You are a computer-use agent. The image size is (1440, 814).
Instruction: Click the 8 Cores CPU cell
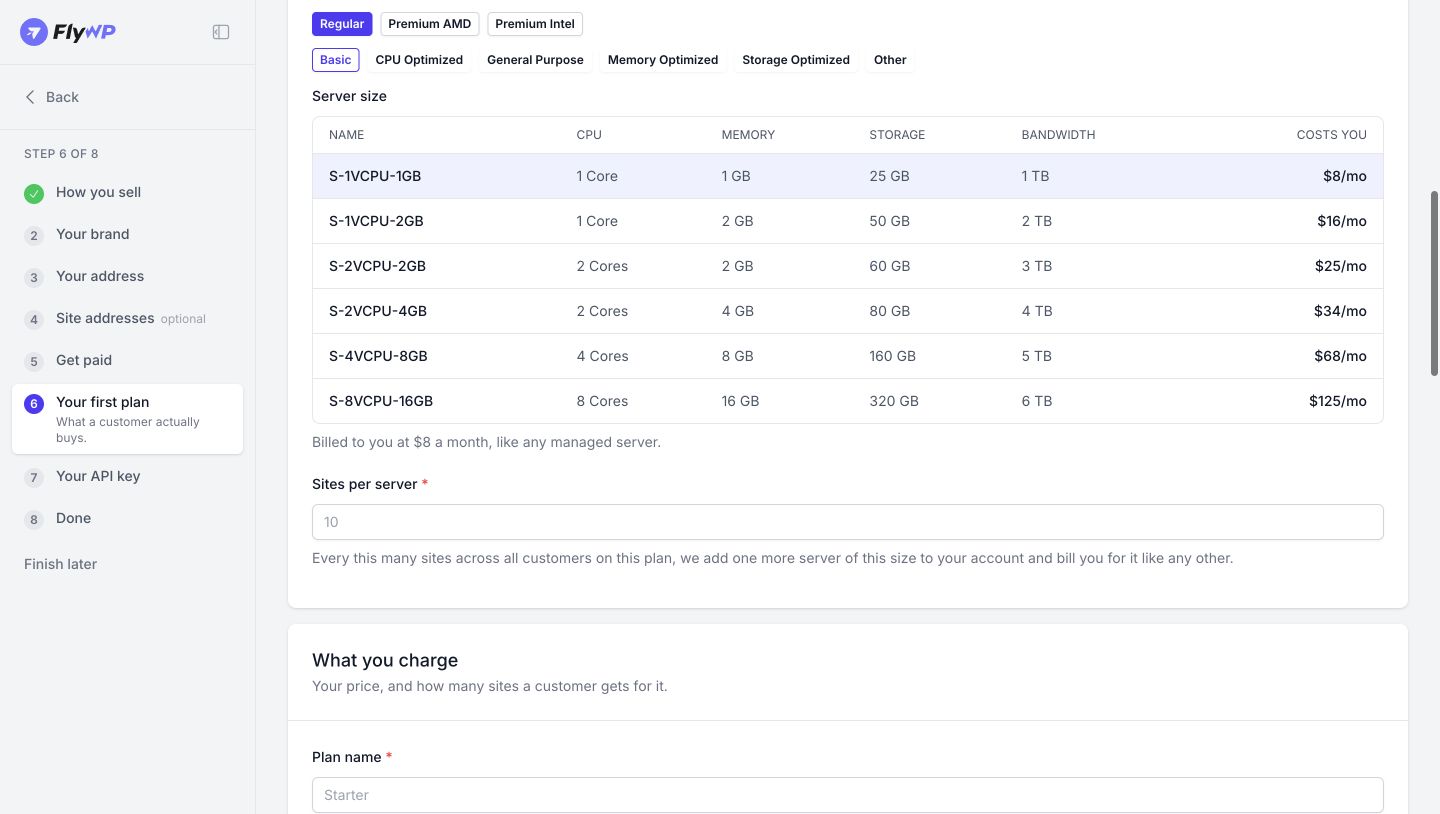click(x=602, y=401)
